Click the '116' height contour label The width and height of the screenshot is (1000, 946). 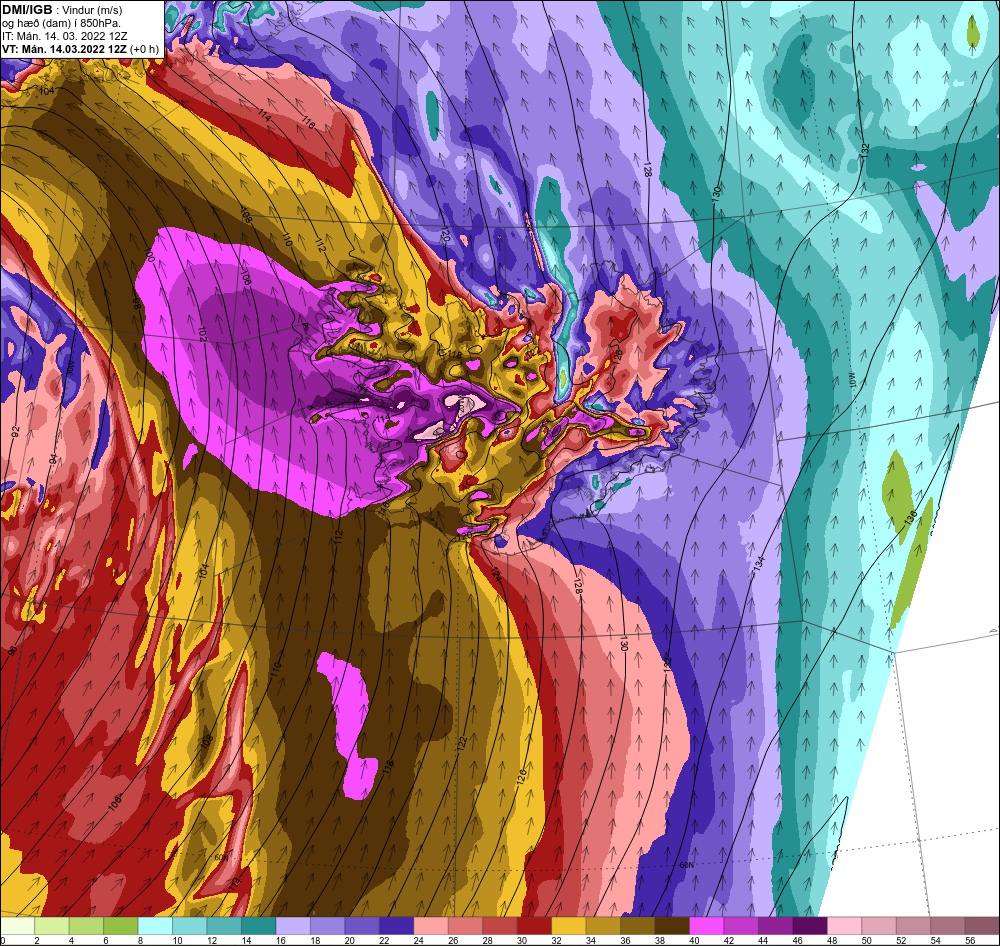tap(309, 122)
